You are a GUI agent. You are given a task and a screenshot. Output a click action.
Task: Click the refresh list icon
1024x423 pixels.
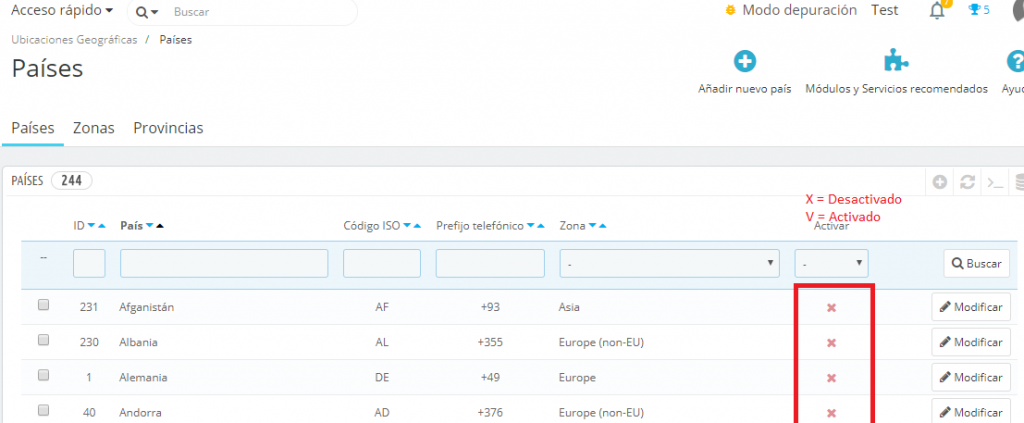[x=967, y=182]
